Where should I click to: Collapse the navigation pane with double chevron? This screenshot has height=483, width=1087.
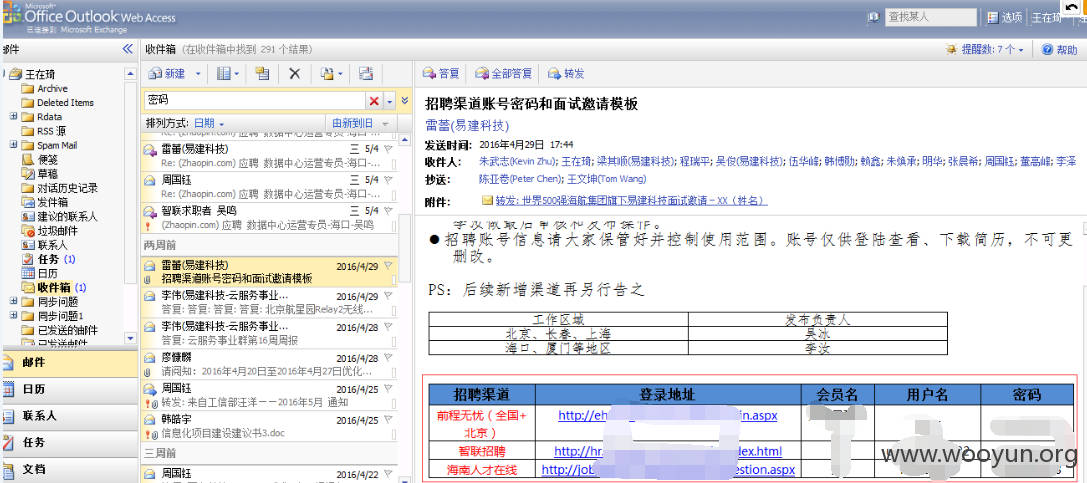pos(127,49)
